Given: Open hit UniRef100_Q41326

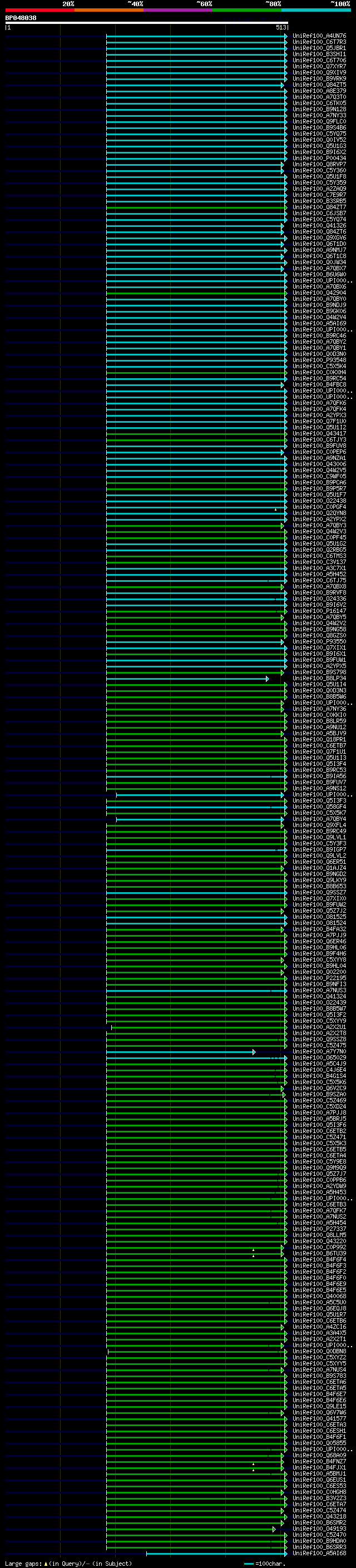Looking at the screenshot, I should 319,225.
